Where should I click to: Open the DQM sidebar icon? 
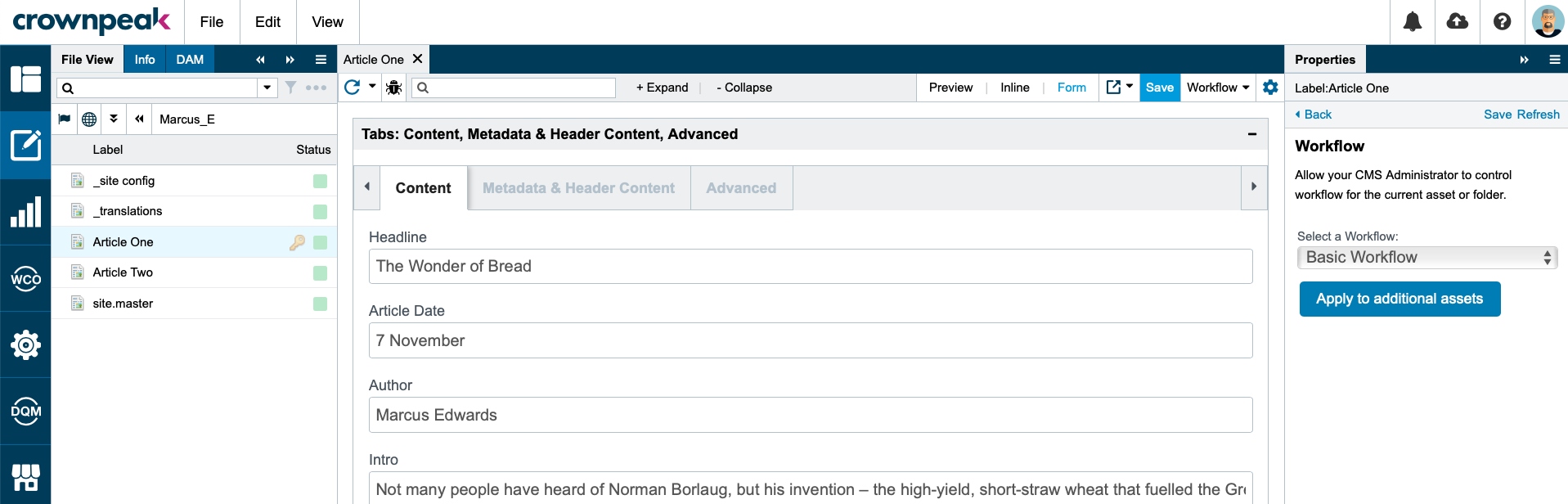click(25, 411)
